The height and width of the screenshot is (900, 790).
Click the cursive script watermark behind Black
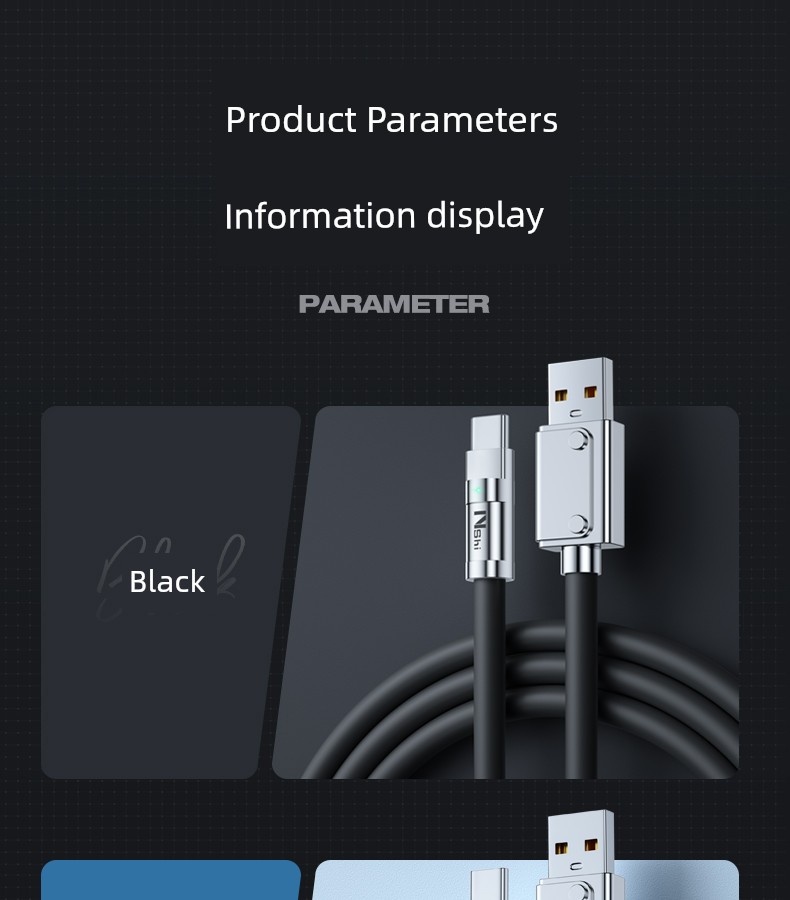pos(171,577)
